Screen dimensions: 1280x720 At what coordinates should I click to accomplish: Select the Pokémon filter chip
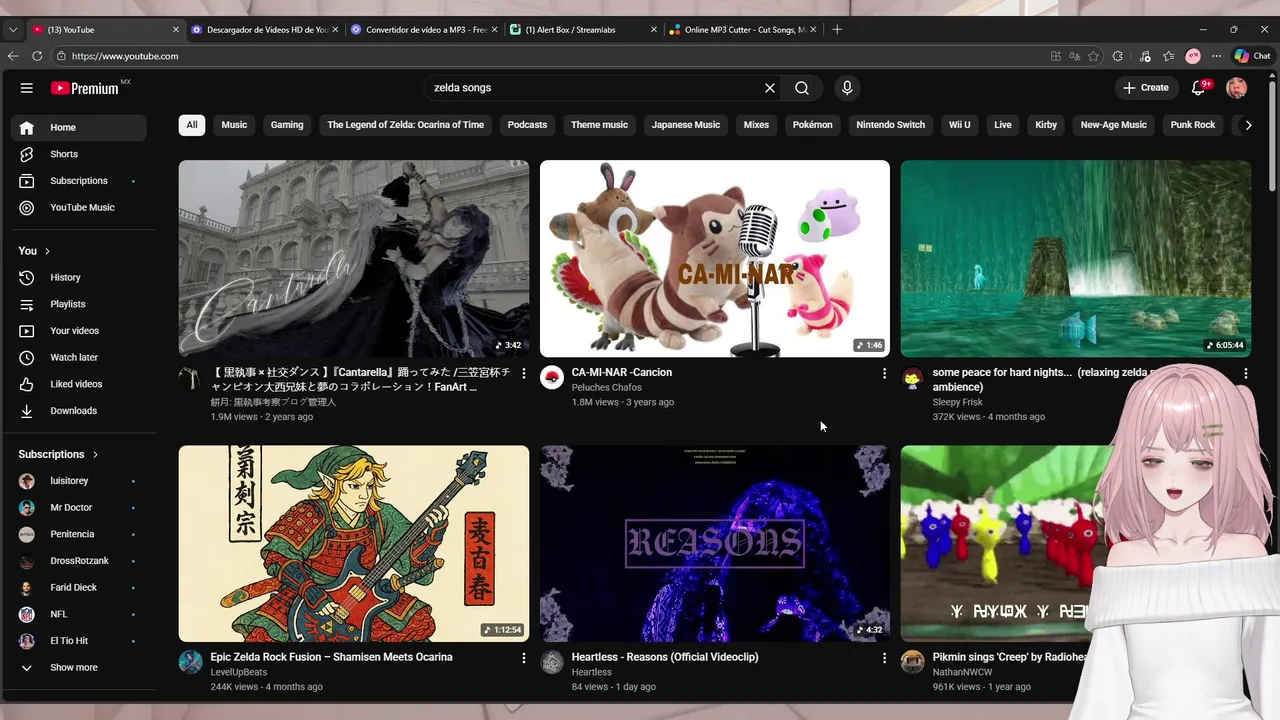click(812, 125)
